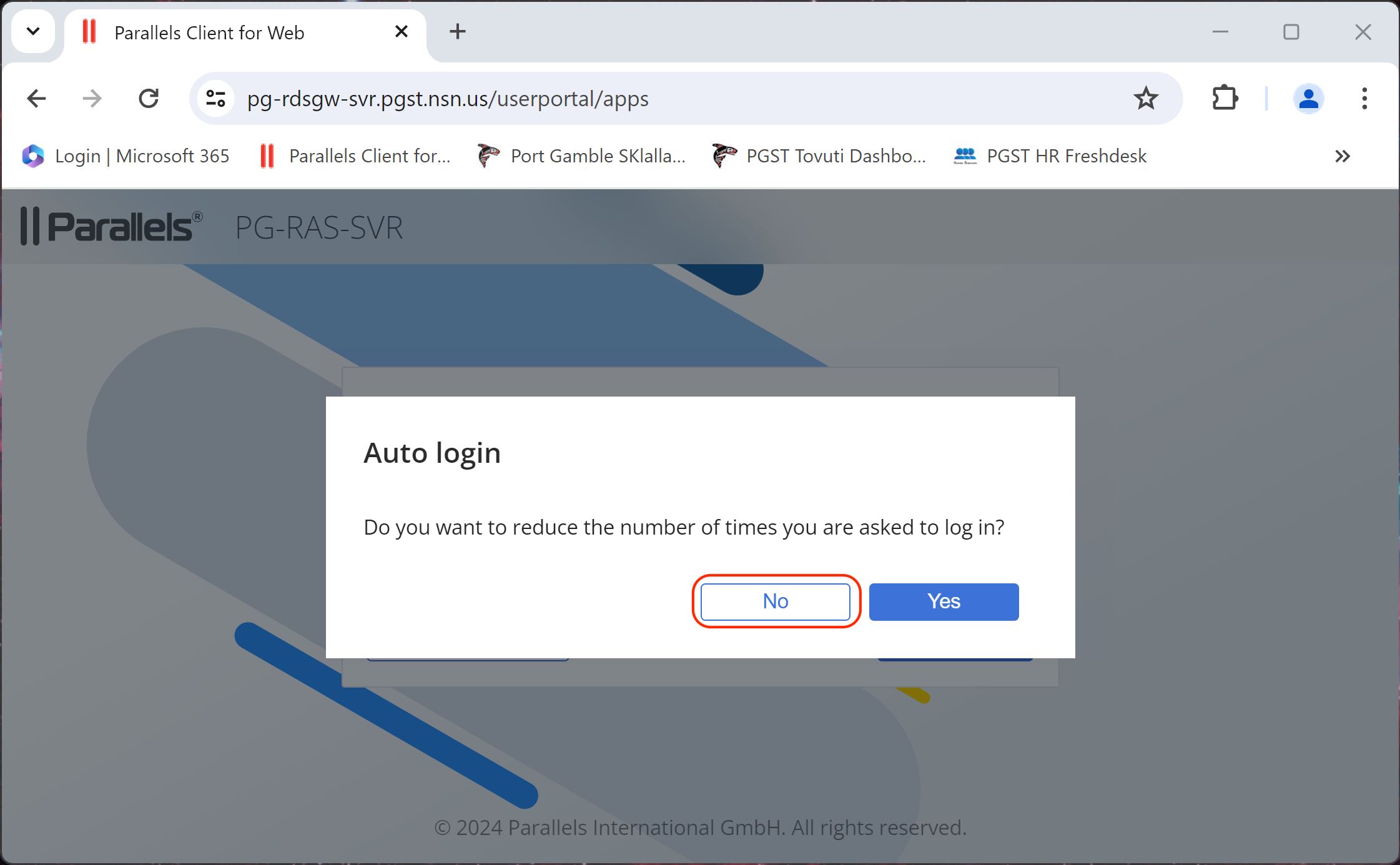Open a new tab with plus button

pyautogui.click(x=458, y=31)
